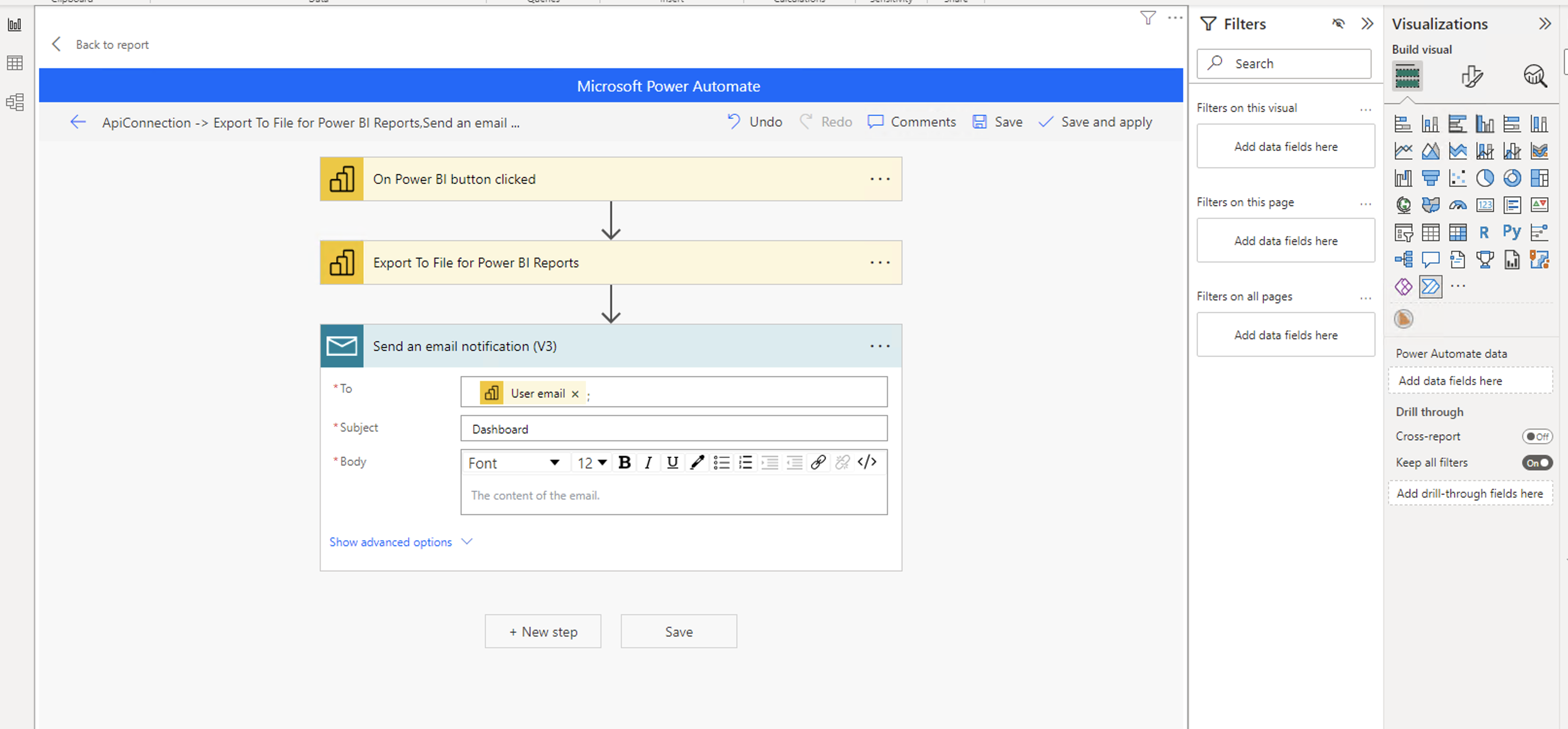The width and height of the screenshot is (1568, 729).
Task: Select the Donut chart visual
Action: 1512,178
